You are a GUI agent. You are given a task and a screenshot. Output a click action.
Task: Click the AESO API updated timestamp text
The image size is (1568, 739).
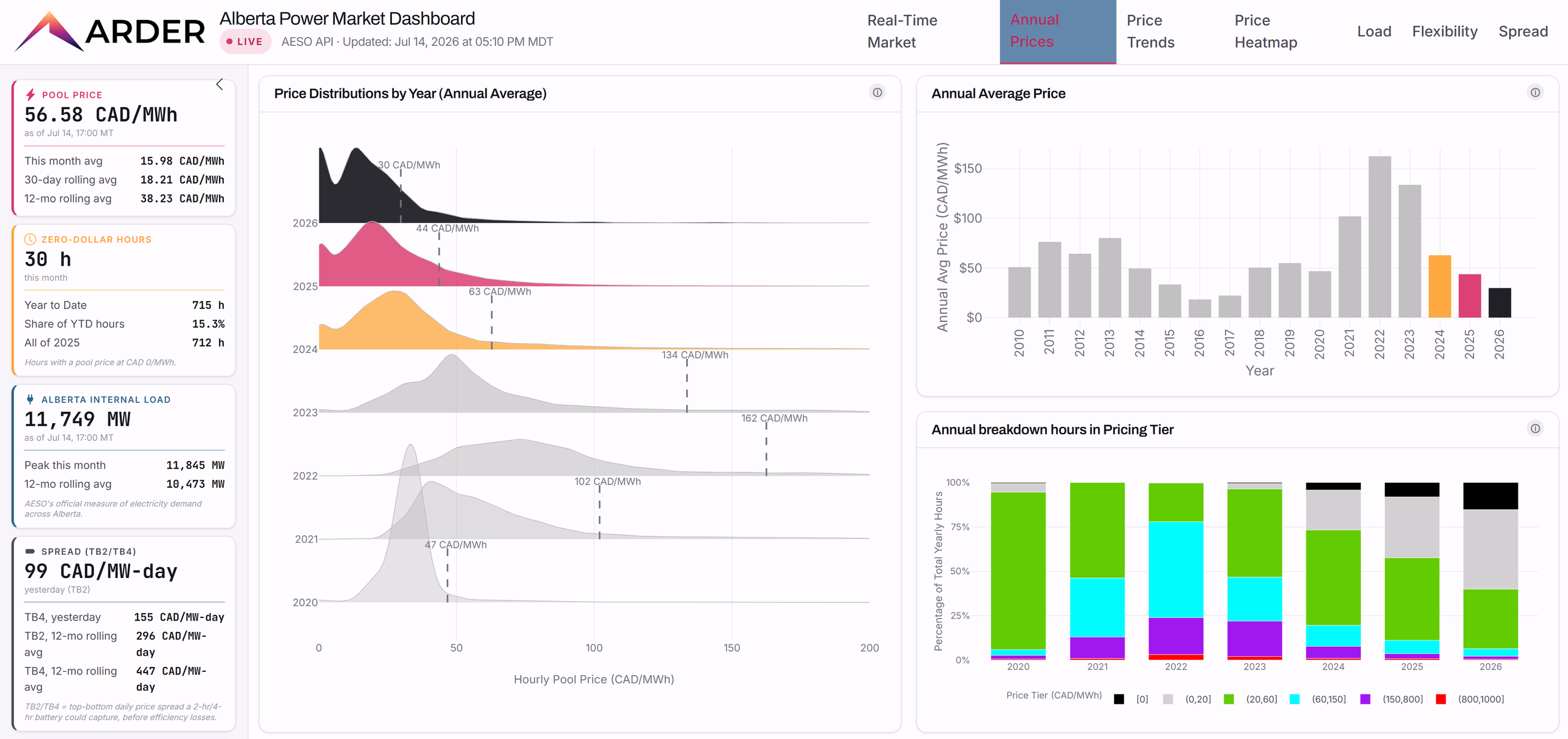[x=417, y=41]
